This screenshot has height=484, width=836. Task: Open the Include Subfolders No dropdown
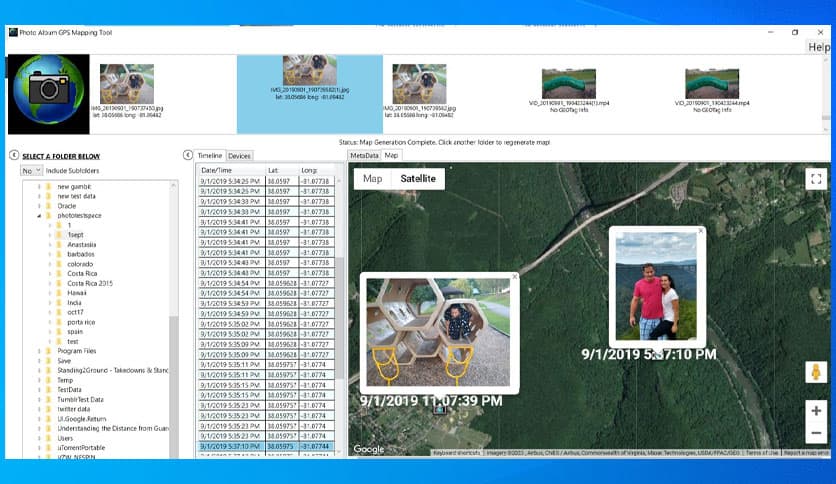coord(31,171)
